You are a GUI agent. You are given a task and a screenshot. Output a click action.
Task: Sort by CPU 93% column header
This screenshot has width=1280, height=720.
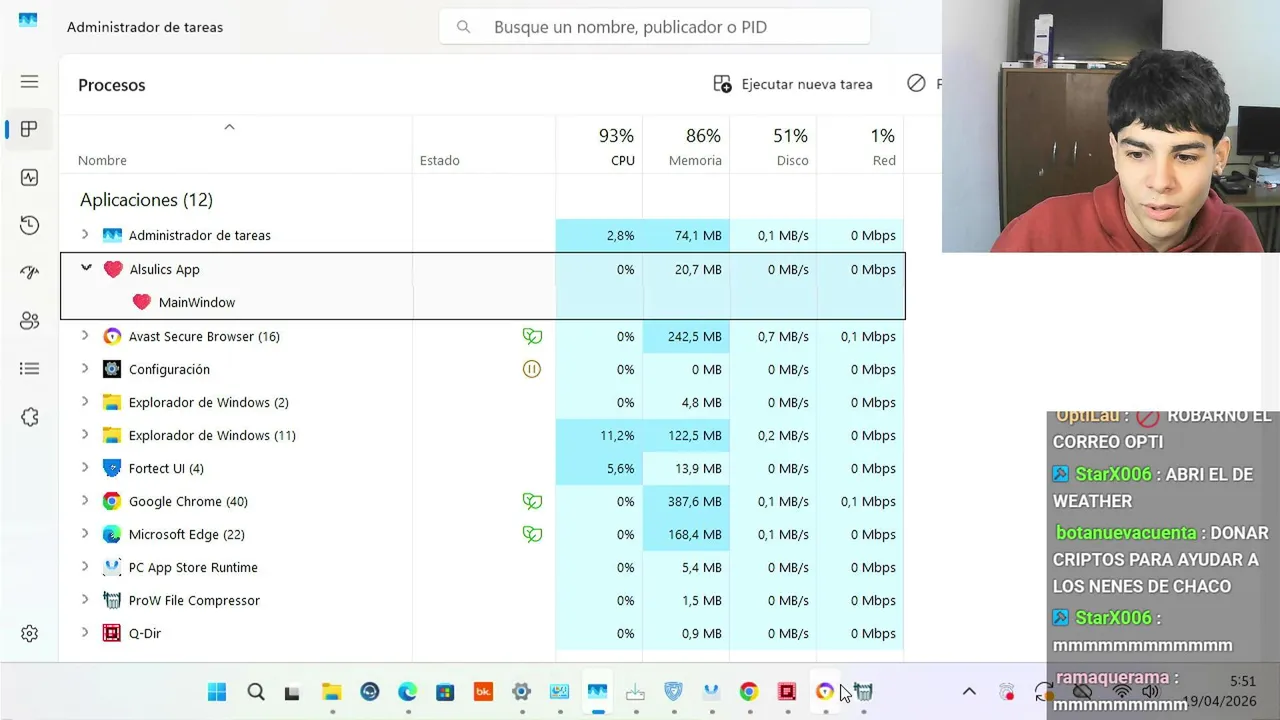pos(599,145)
